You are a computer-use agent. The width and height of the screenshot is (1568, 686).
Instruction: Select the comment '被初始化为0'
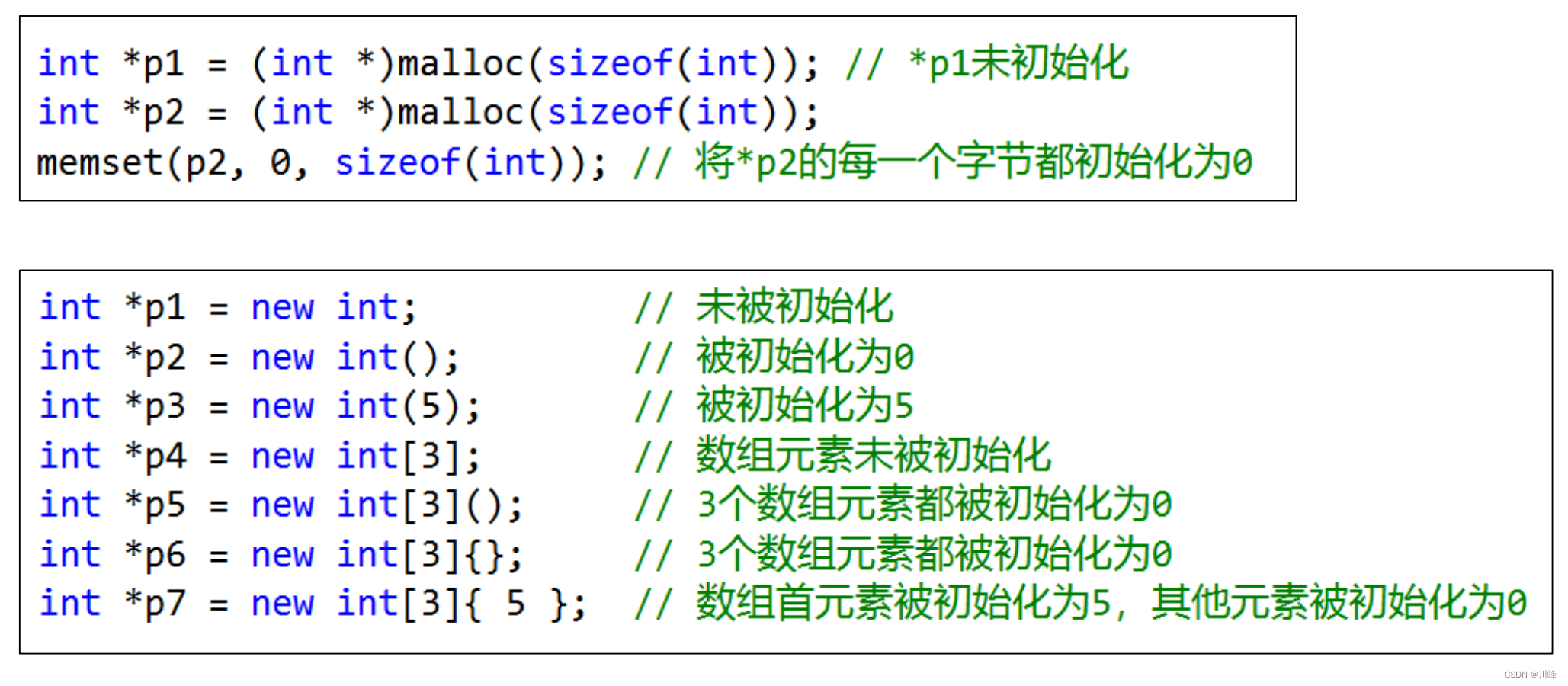click(x=806, y=357)
